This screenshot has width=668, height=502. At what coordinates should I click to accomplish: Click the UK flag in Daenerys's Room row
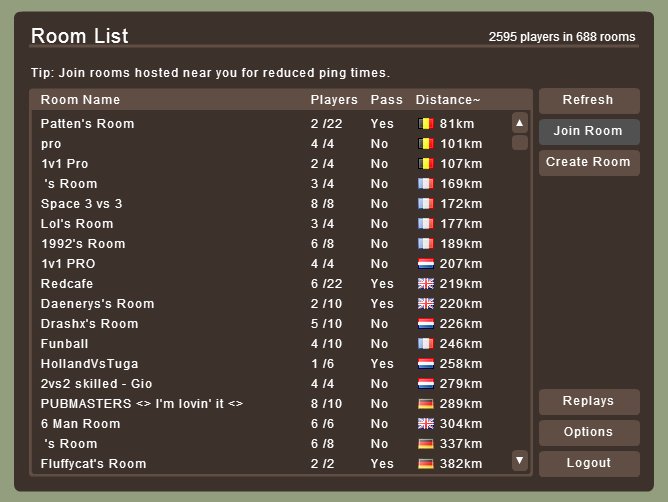coord(426,304)
